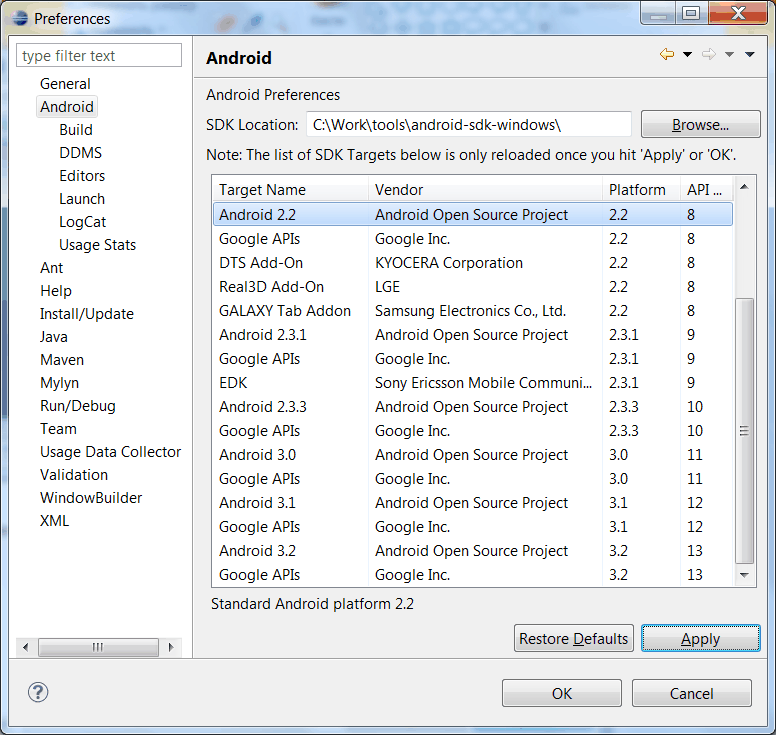The image size is (776, 735).
Task: Open the Usage Stats preferences page
Action: [x=97, y=245]
